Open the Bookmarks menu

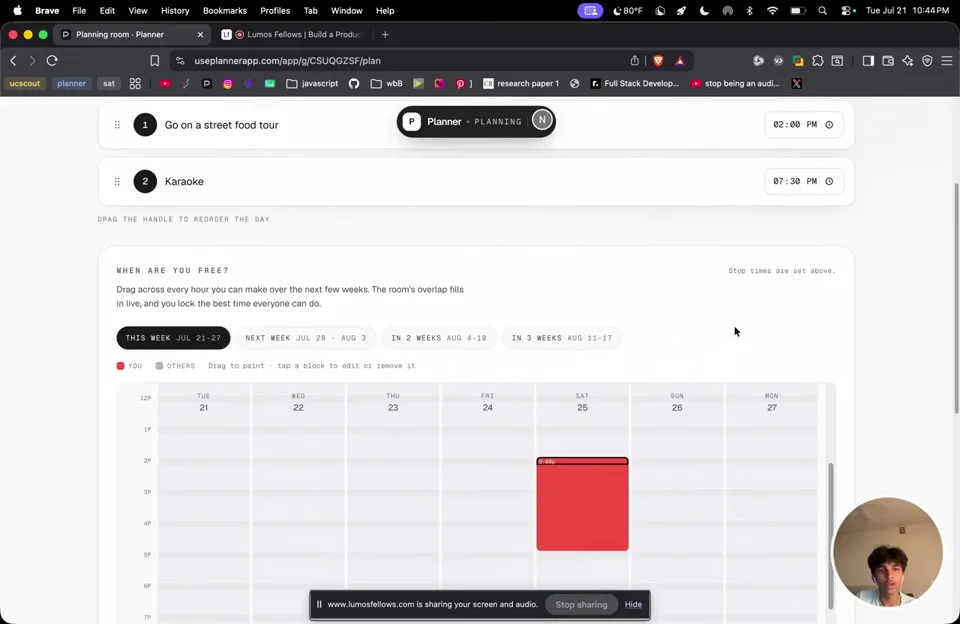pos(225,10)
